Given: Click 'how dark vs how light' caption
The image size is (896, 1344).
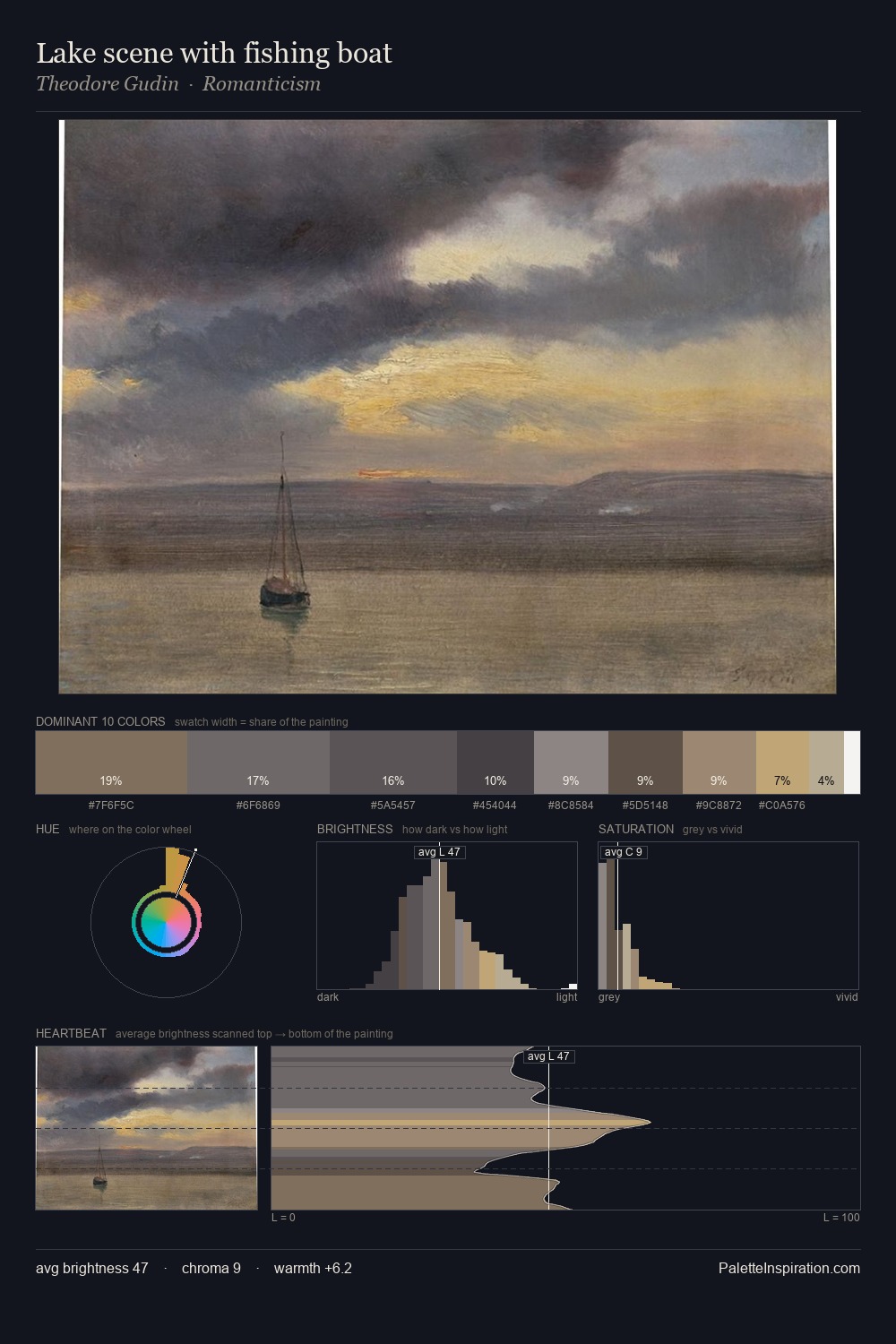Looking at the screenshot, I should click(455, 830).
